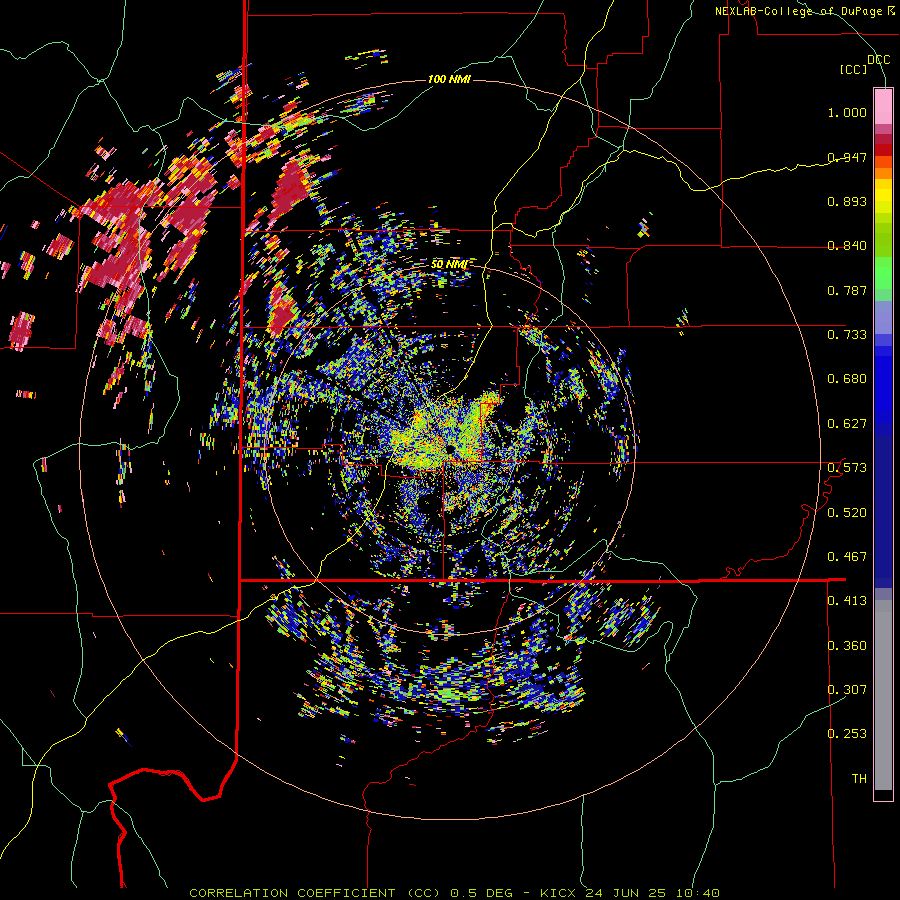The image size is (900, 900).
Task: Click the NEXLAB-College of DuPage credit text
Action: (x=802, y=11)
